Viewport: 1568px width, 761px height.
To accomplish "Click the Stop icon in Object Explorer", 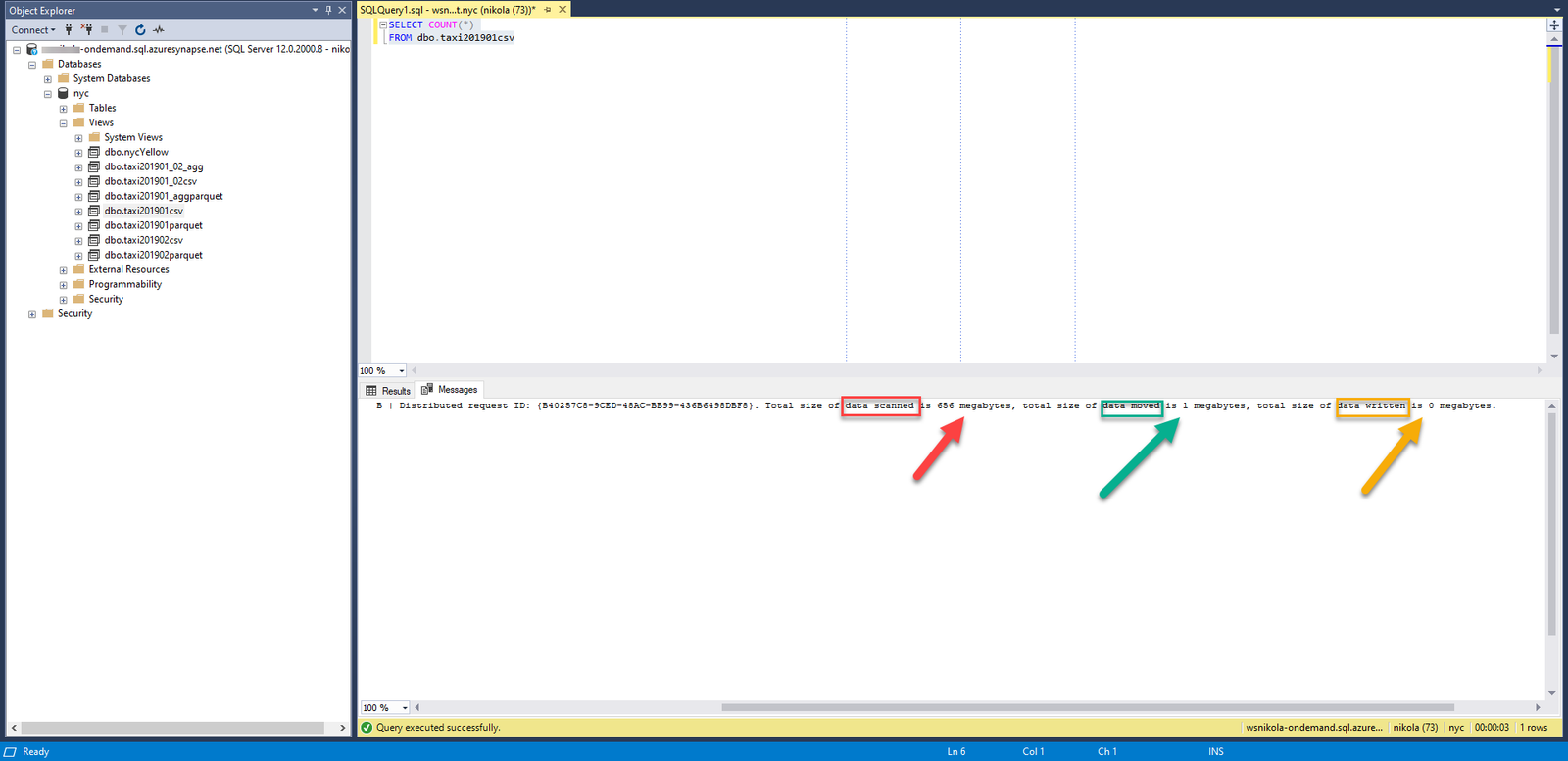I will pos(105,30).
